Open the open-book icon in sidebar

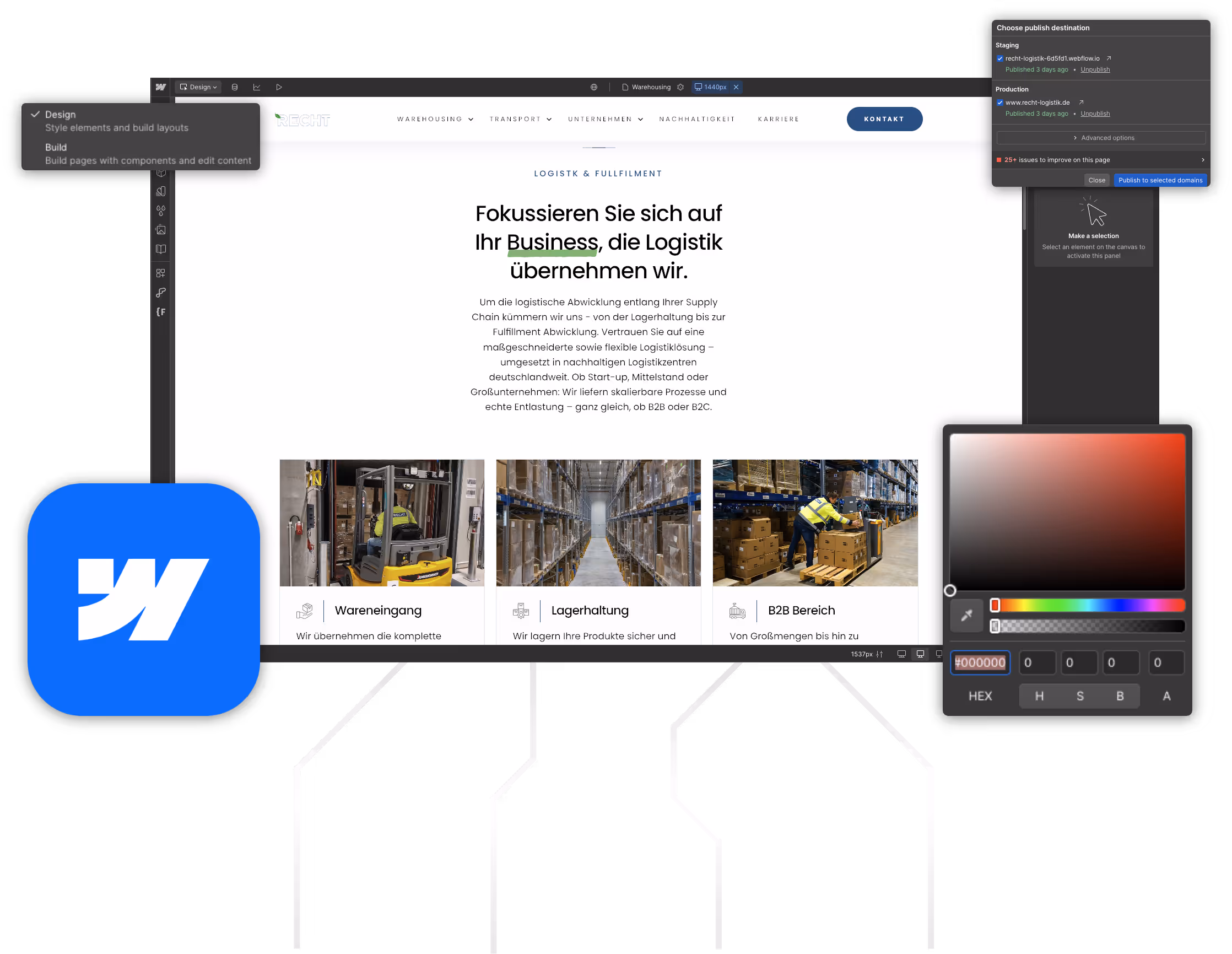coord(161,249)
